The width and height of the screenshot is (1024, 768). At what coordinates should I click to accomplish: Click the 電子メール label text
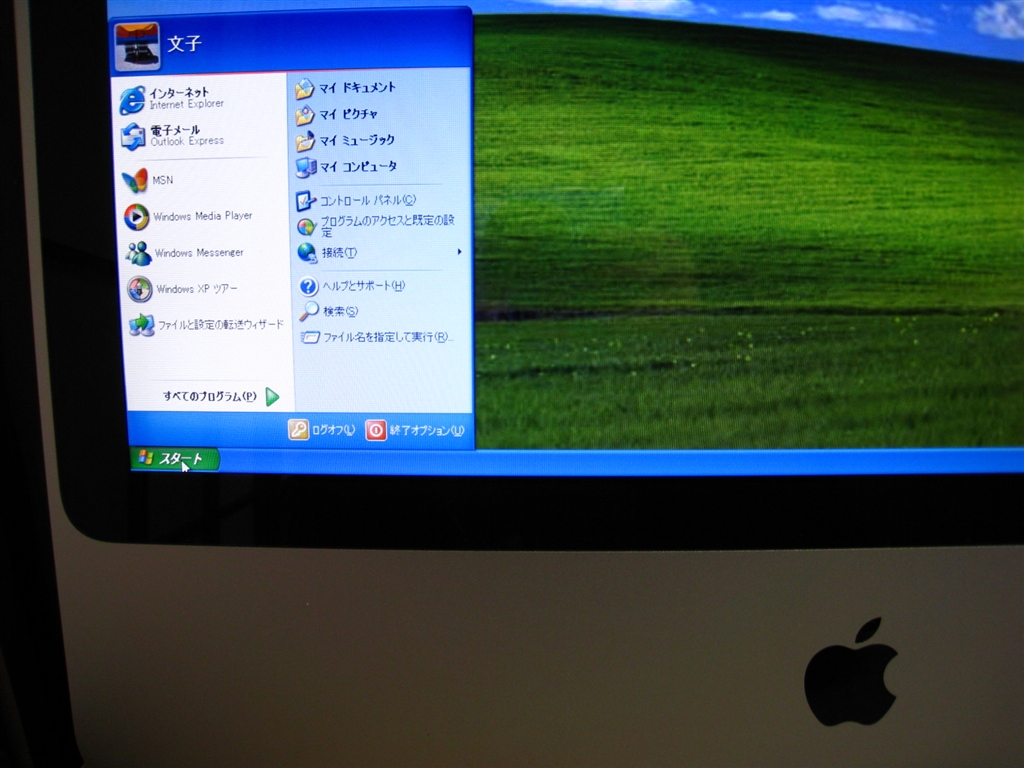(175, 129)
